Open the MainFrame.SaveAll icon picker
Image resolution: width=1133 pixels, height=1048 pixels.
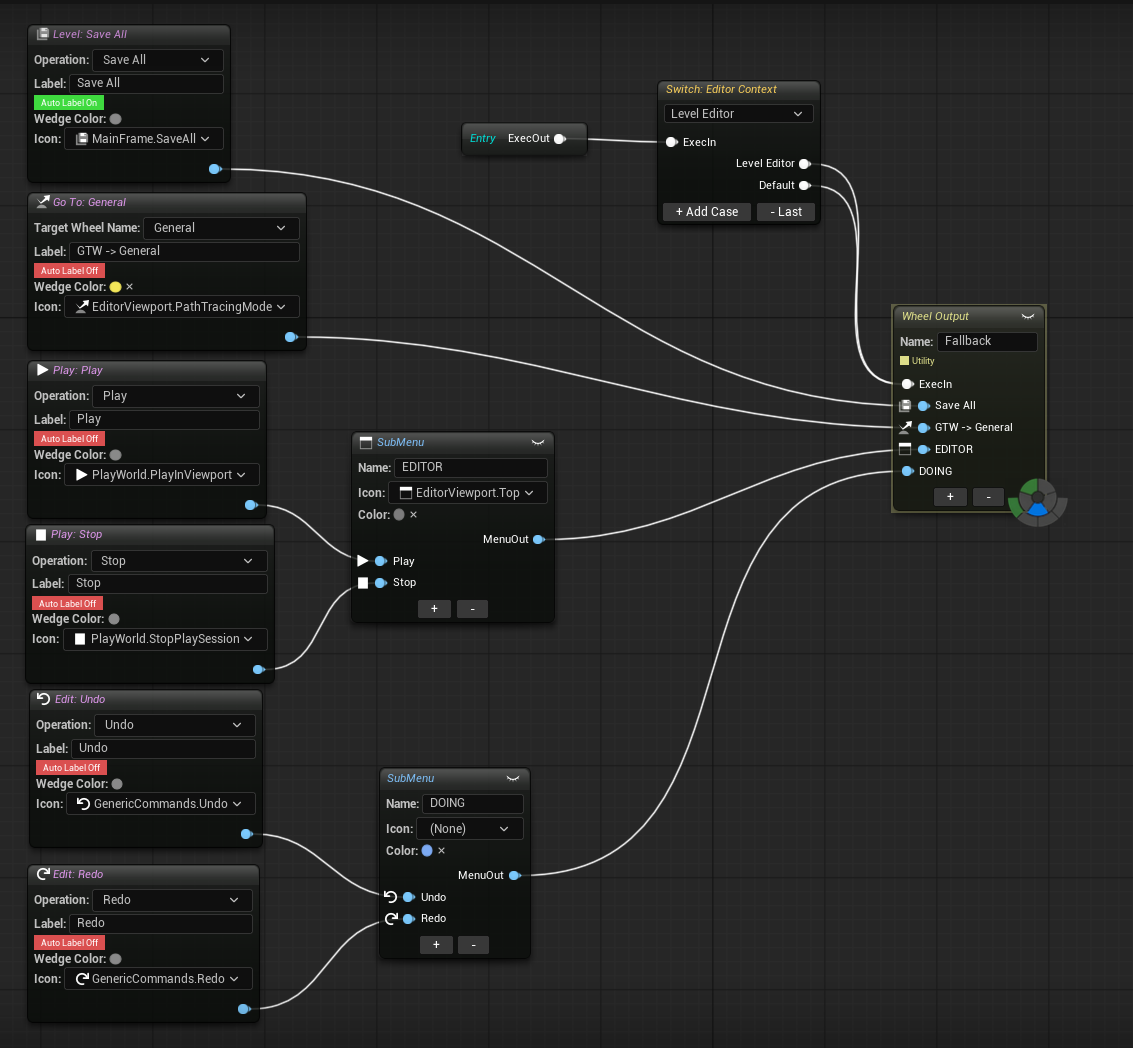coord(143,138)
